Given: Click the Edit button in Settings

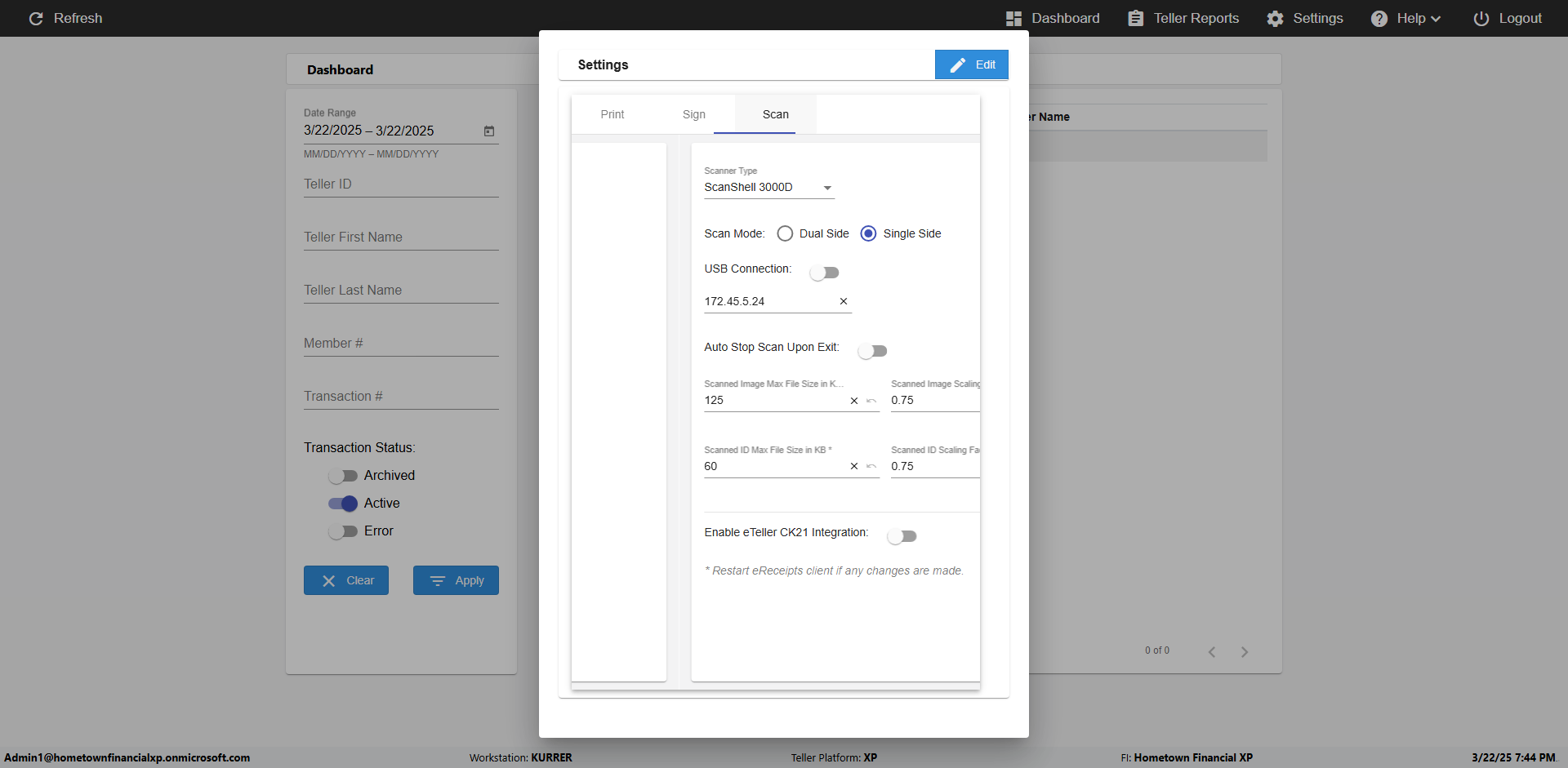Looking at the screenshot, I should [972, 64].
